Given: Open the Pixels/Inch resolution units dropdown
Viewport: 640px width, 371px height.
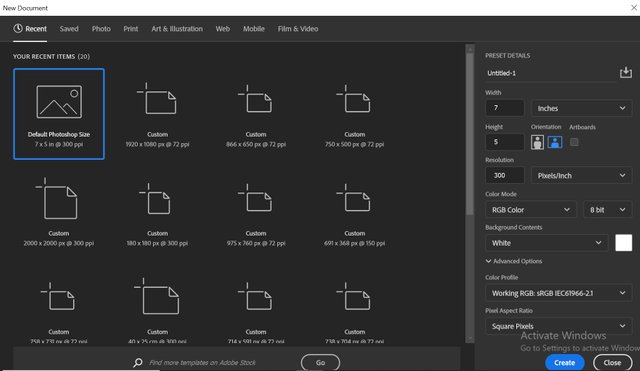Looking at the screenshot, I should [582, 176].
